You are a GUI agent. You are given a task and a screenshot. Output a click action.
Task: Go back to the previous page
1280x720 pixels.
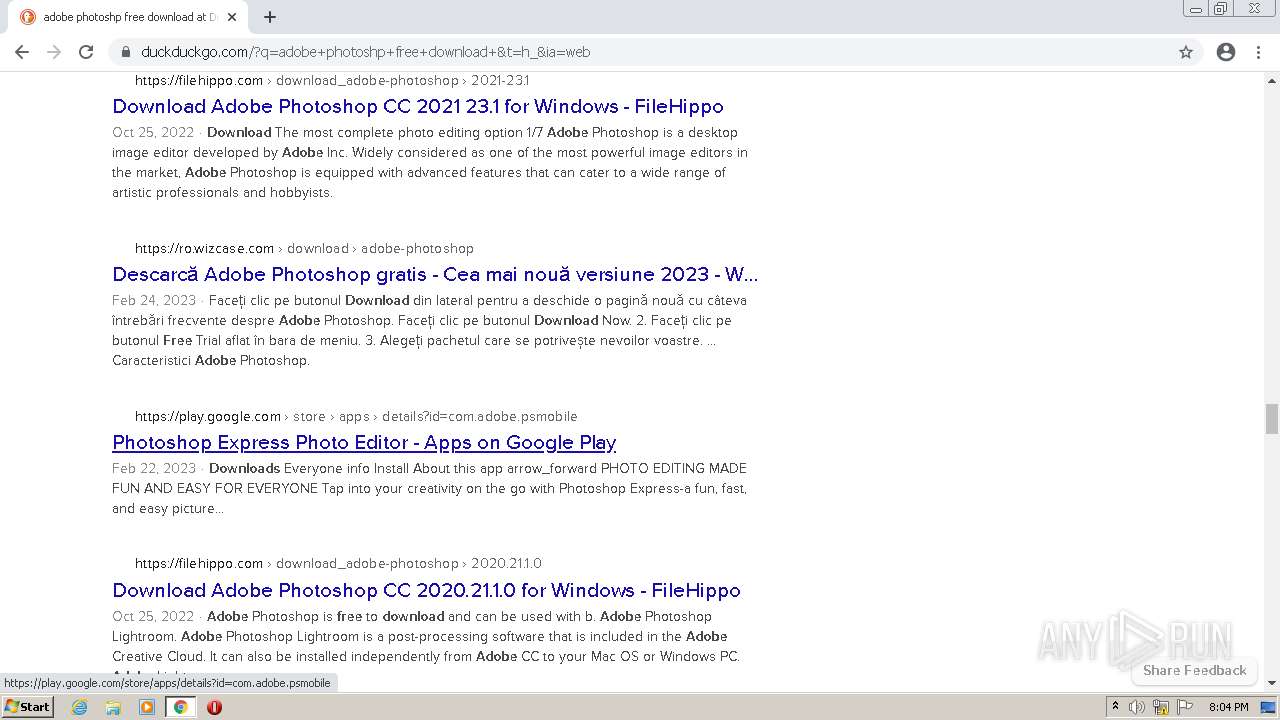tap(22, 52)
